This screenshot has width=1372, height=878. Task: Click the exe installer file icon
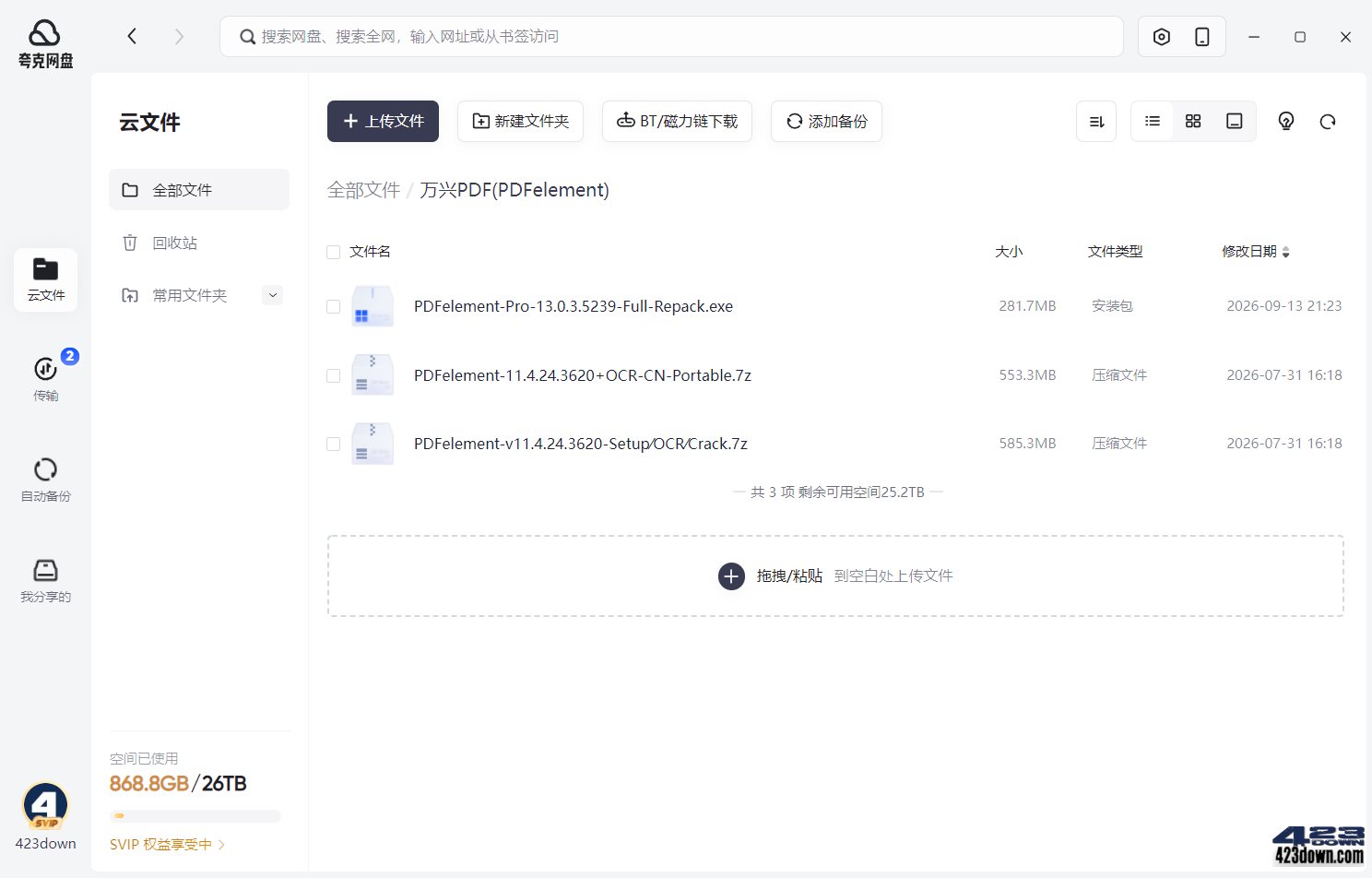pos(373,306)
